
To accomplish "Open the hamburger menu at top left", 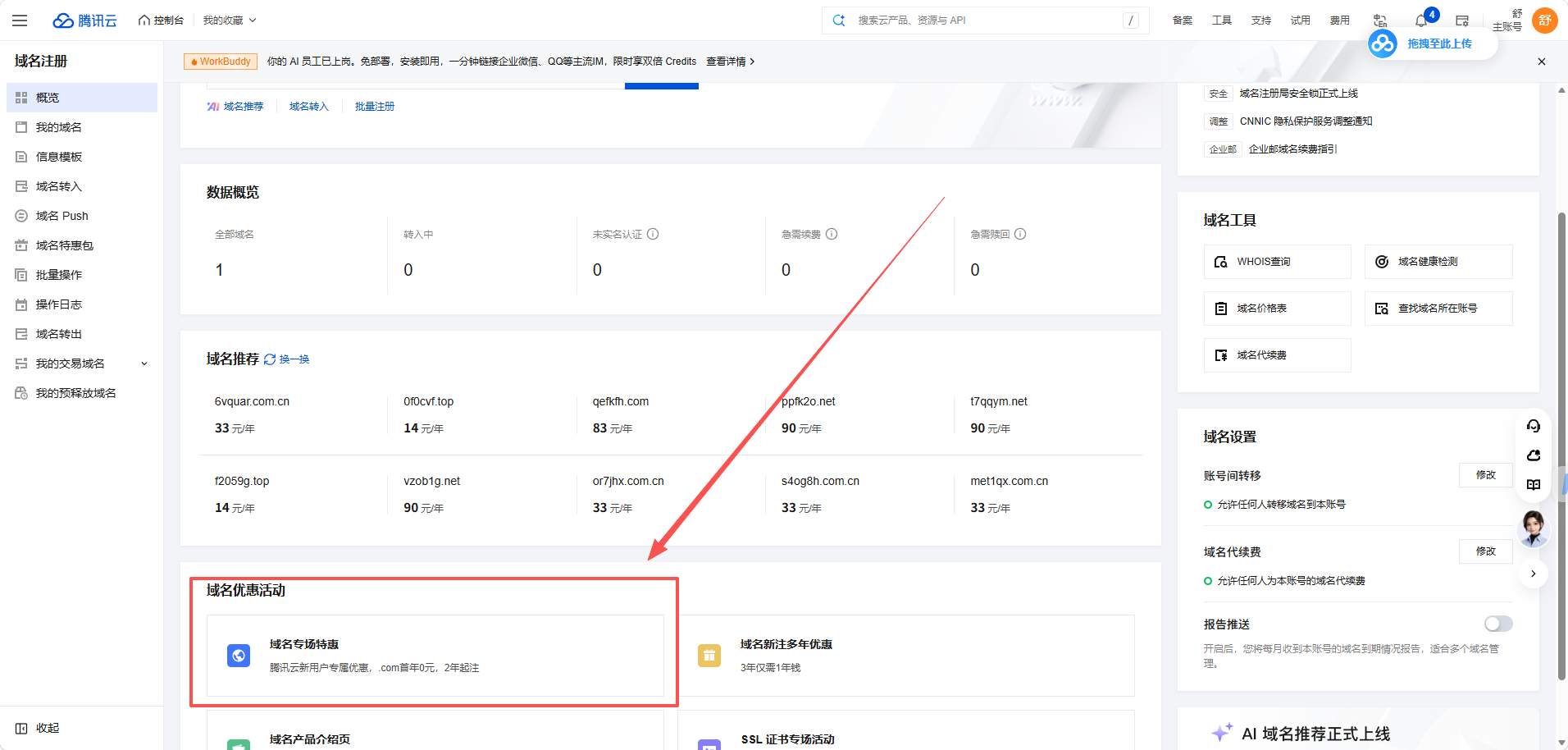I will (20, 21).
